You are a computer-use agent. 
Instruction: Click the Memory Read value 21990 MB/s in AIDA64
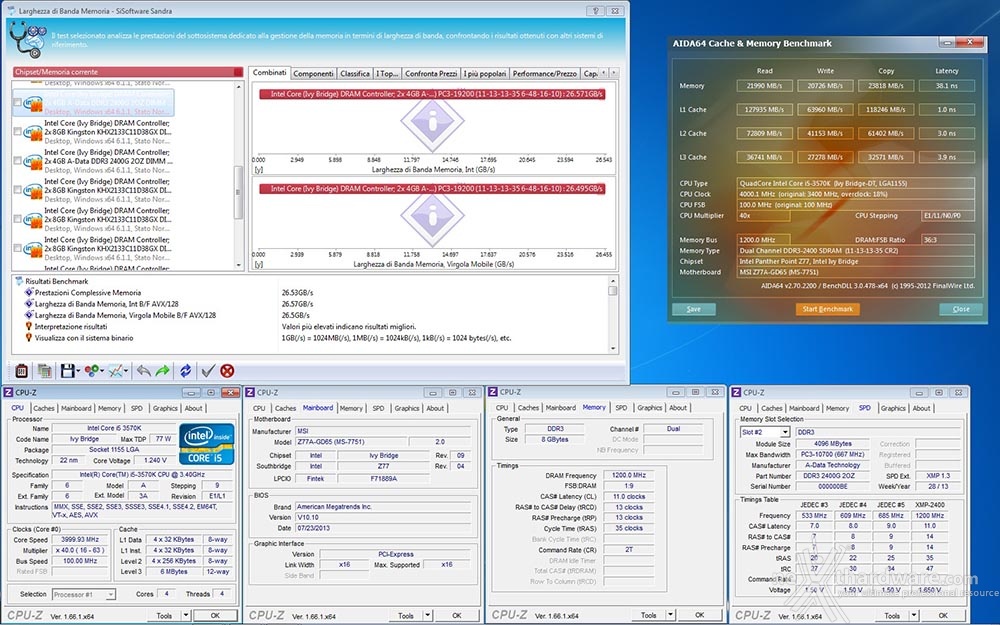coord(765,85)
